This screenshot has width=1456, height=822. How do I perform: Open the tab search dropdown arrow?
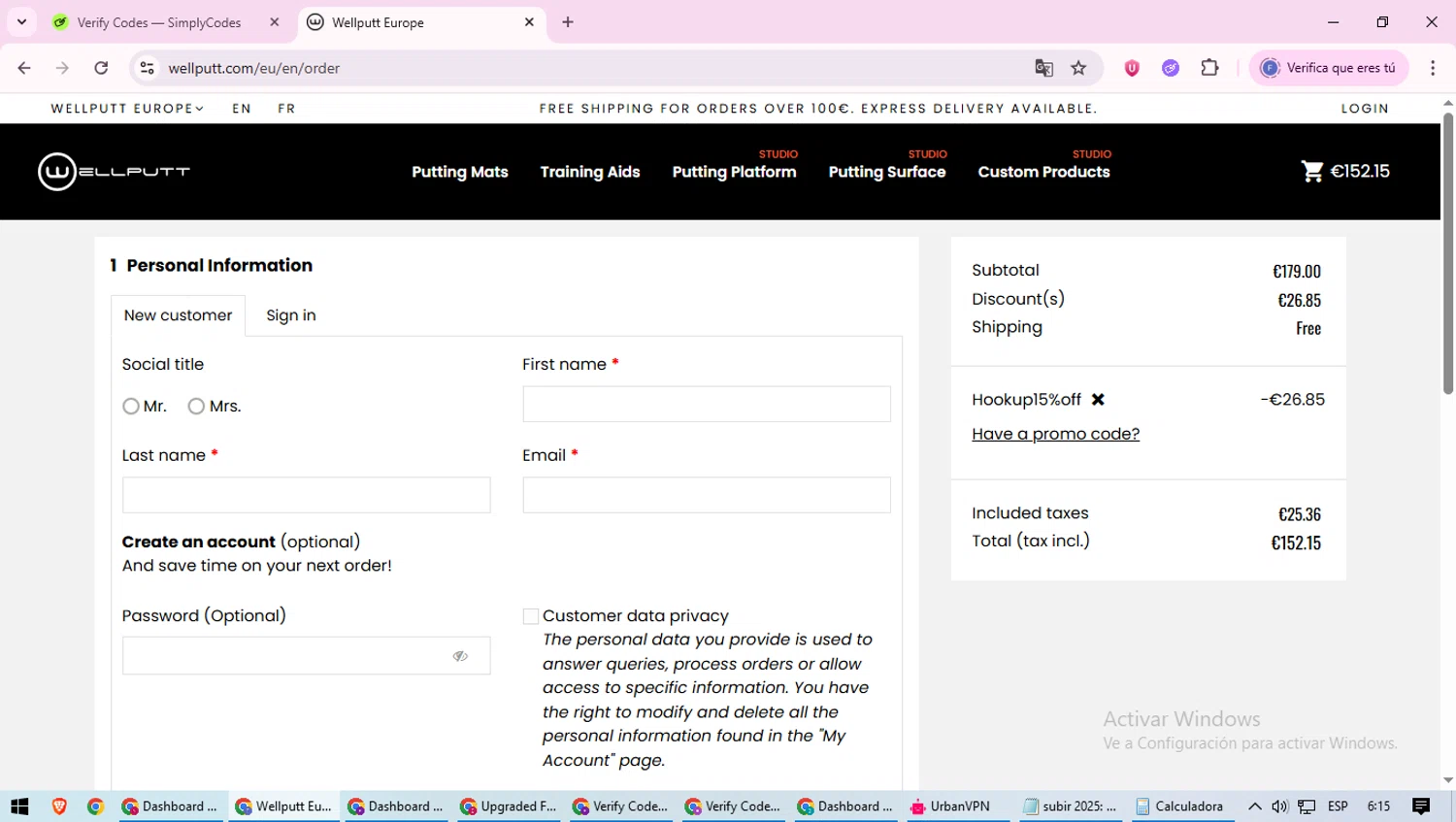coord(21,21)
